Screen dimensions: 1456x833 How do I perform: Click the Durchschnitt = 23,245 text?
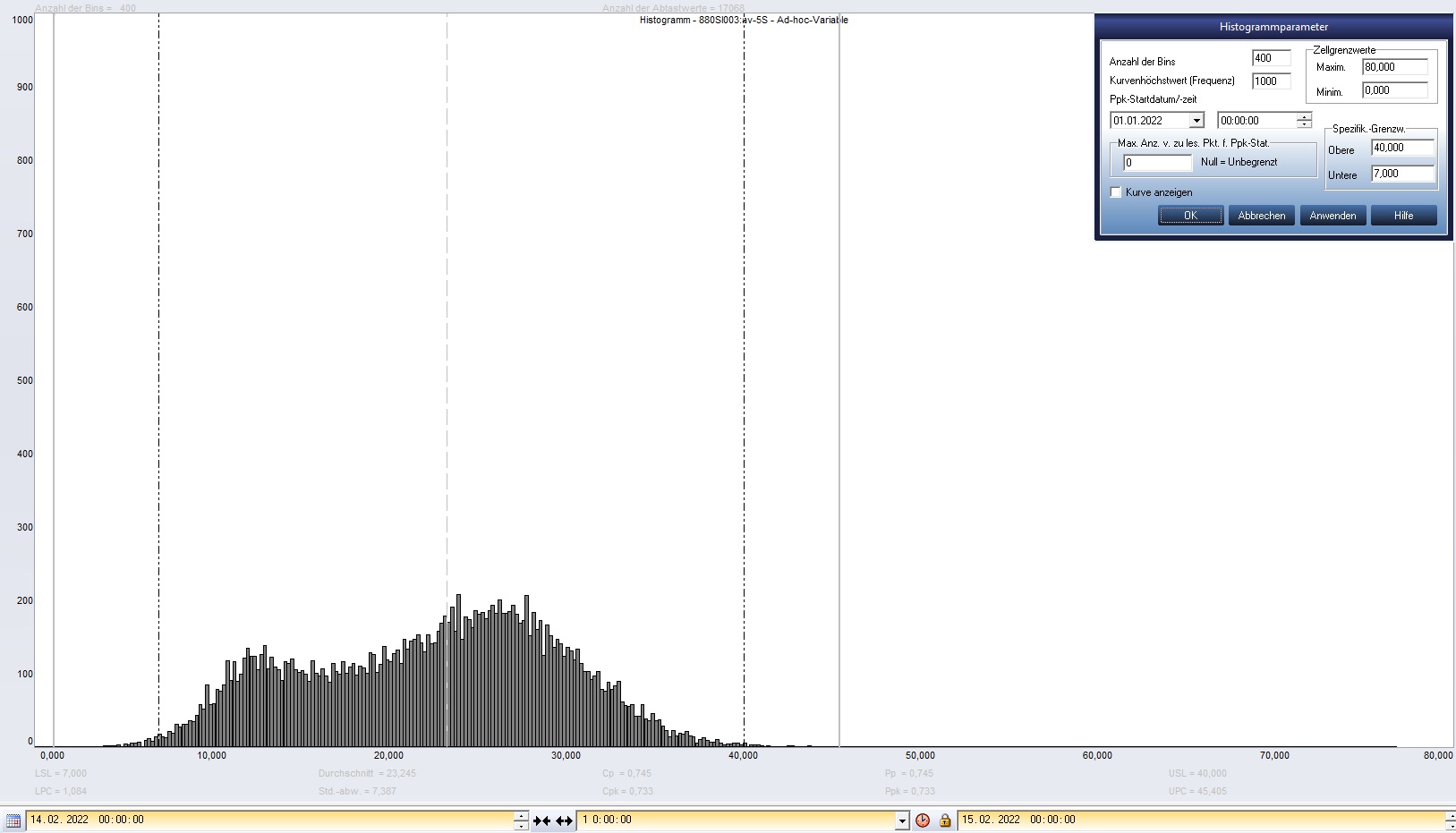coord(367,773)
